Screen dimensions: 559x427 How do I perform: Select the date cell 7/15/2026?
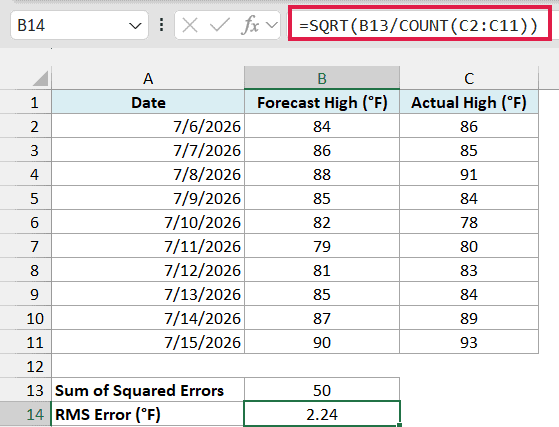click(148, 342)
